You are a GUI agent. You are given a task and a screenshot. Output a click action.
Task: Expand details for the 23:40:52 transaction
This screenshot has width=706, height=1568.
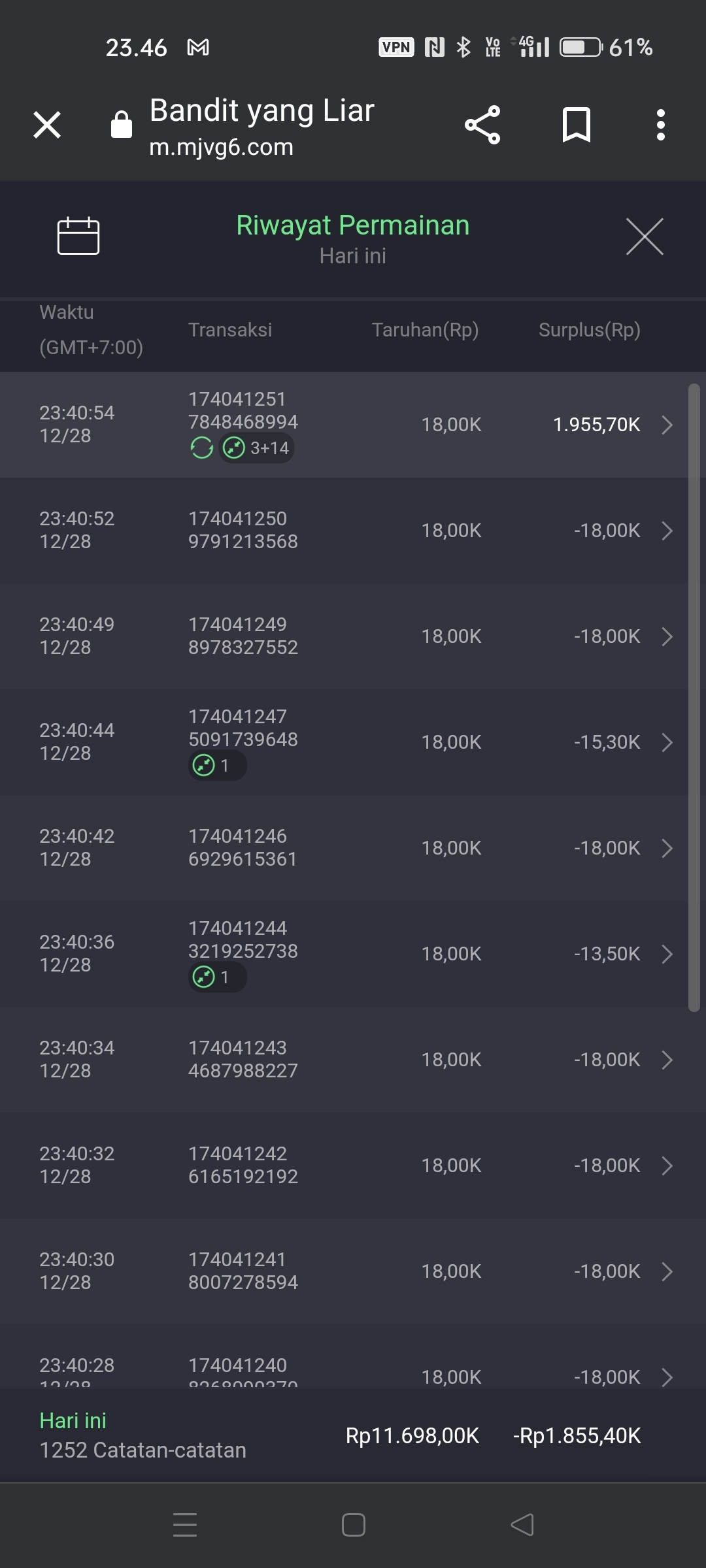[x=667, y=531]
